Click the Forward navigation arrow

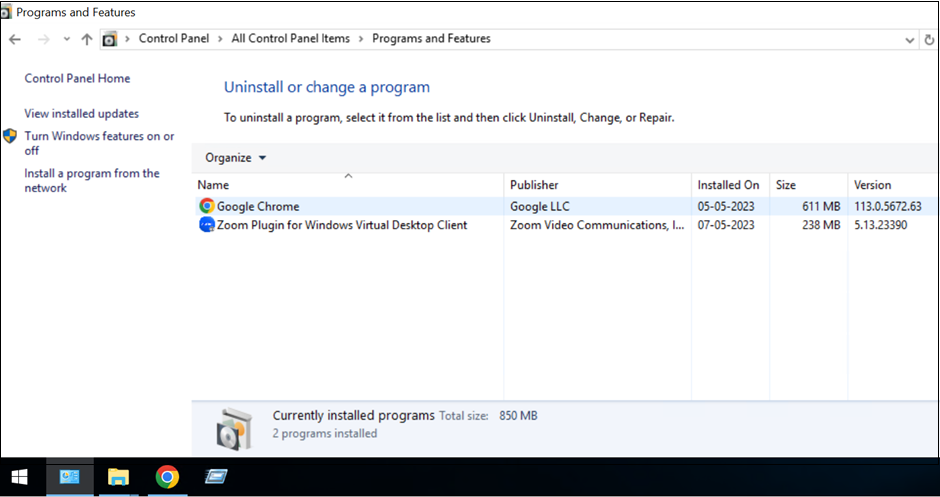[x=43, y=40]
